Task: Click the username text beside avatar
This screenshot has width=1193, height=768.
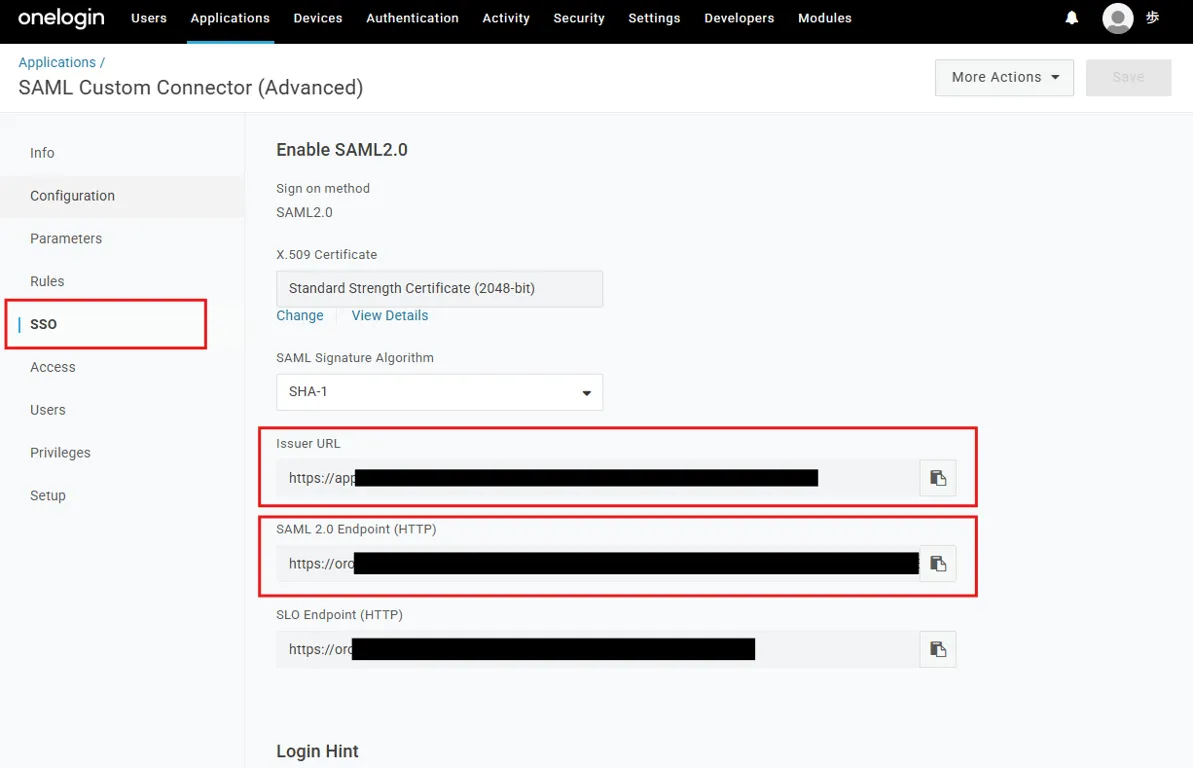Action: (1153, 18)
